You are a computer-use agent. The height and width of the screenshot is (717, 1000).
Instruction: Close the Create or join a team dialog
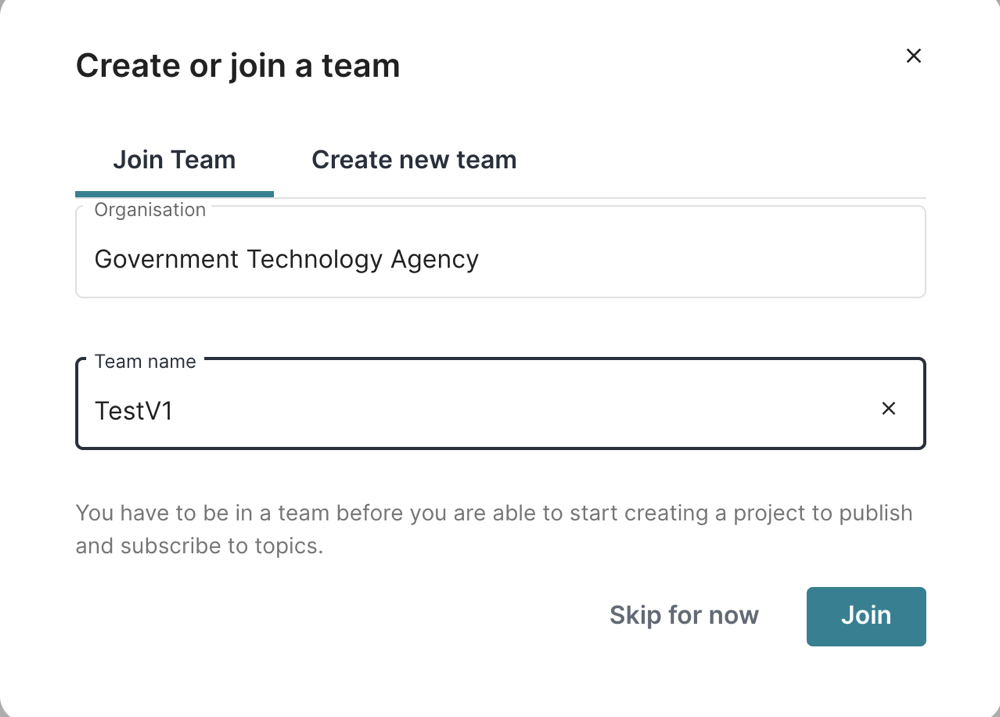(x=913, y=56)
